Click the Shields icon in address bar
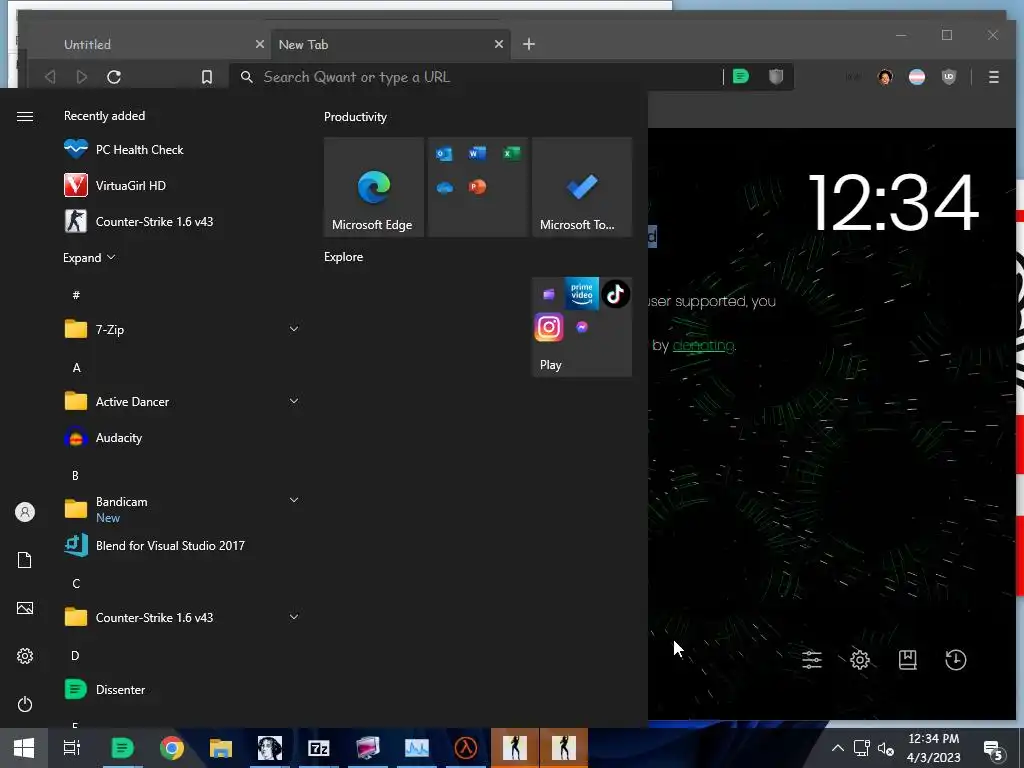This screenshot has height=768, width=1024. 776,77
